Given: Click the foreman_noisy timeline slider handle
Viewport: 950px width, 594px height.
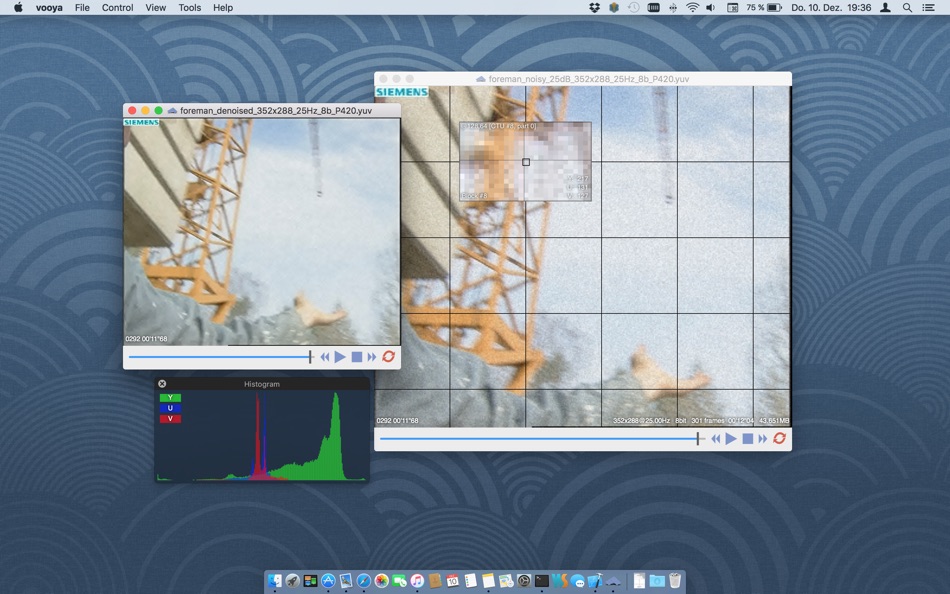Looking at the screenshot, I should [x=698, y=438].
